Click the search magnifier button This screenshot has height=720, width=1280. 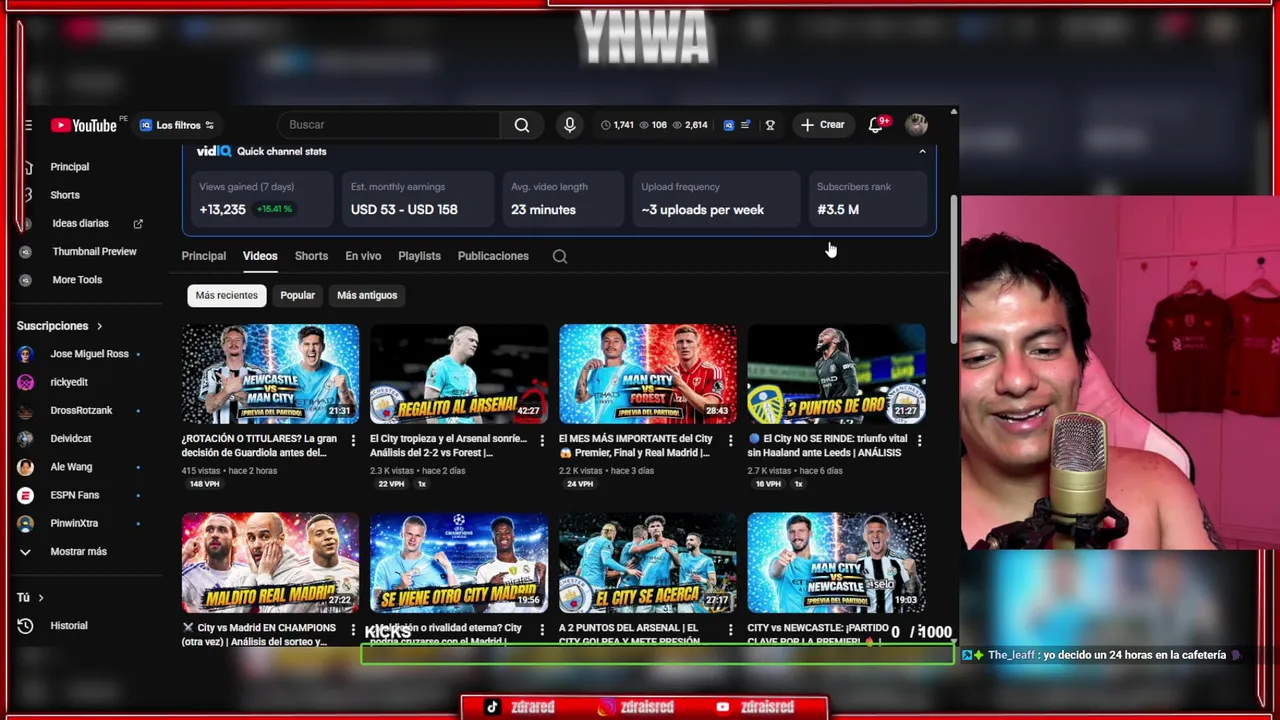522,125
